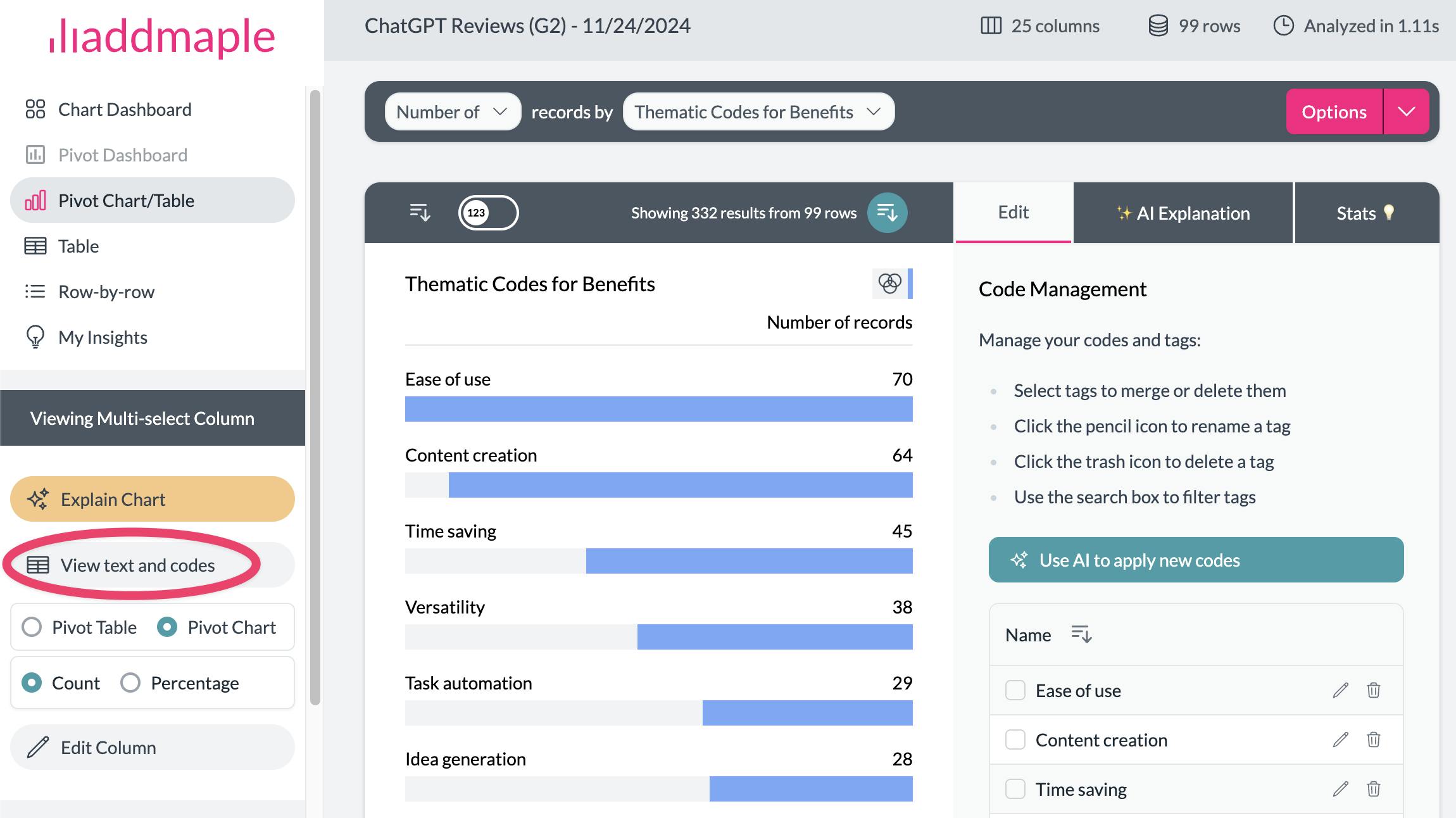Viewport: 1456px width, 818px height.
Task: Click the sort icon next to Name
Action: (1081, 634)
